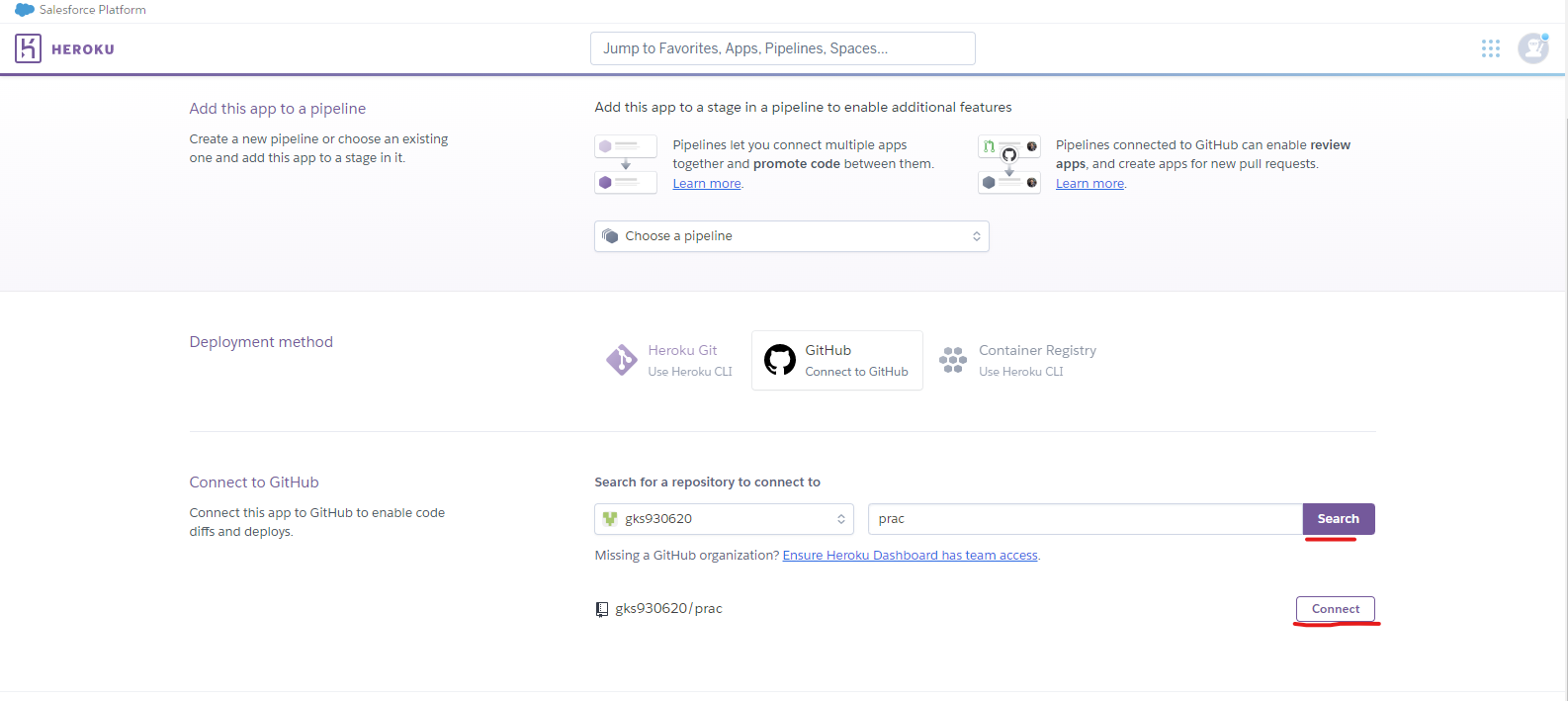Open the gks930620 GitHub account dropdown
Image resolution: width=1568 pixels, height=701 pixels.
[724, 519]
